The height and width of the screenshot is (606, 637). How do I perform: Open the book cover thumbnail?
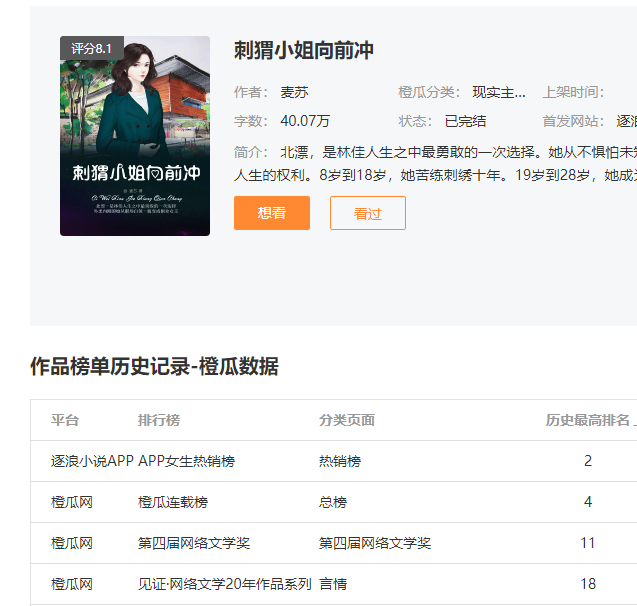tap(135, 136)
